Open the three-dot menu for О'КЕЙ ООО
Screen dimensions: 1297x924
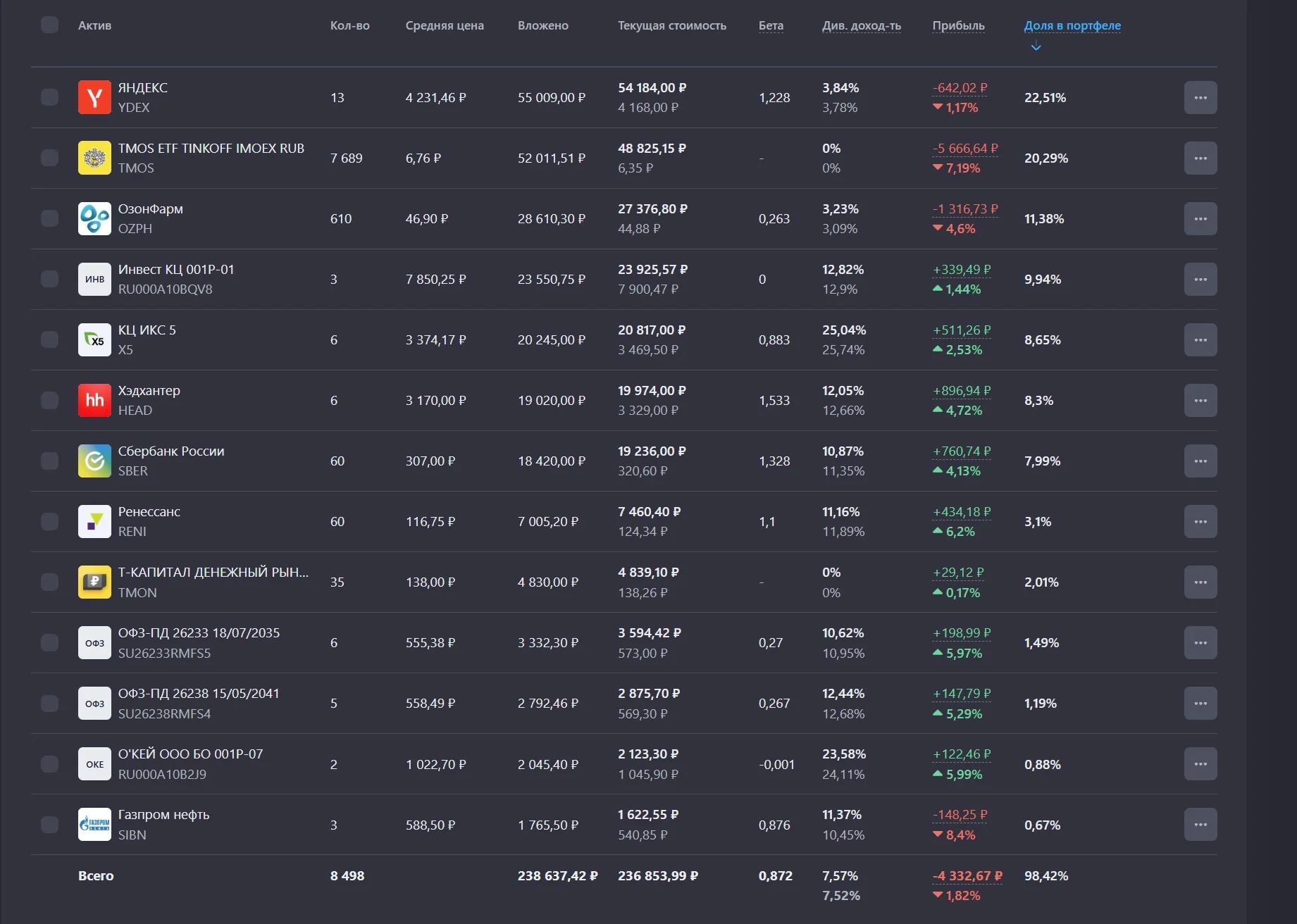click(1200, 763)
